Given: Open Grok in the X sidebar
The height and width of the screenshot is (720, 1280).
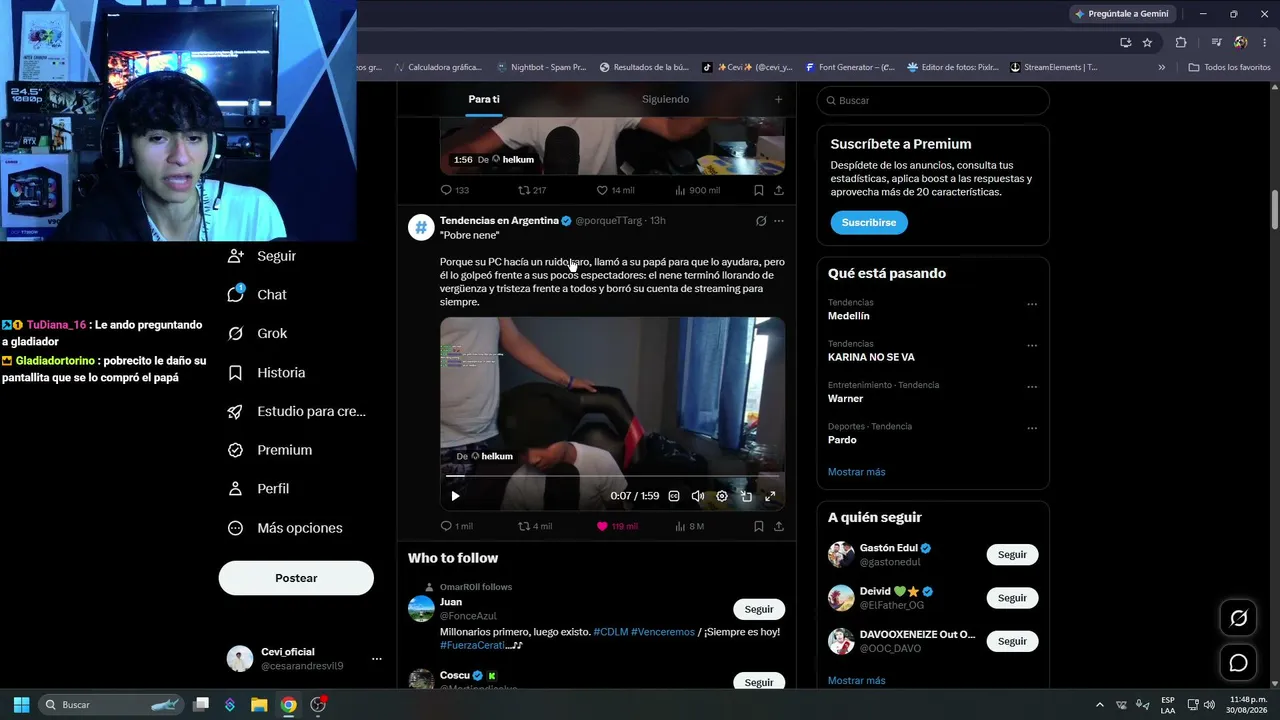Looking at the screenshot, I should [x=258, y=334].
